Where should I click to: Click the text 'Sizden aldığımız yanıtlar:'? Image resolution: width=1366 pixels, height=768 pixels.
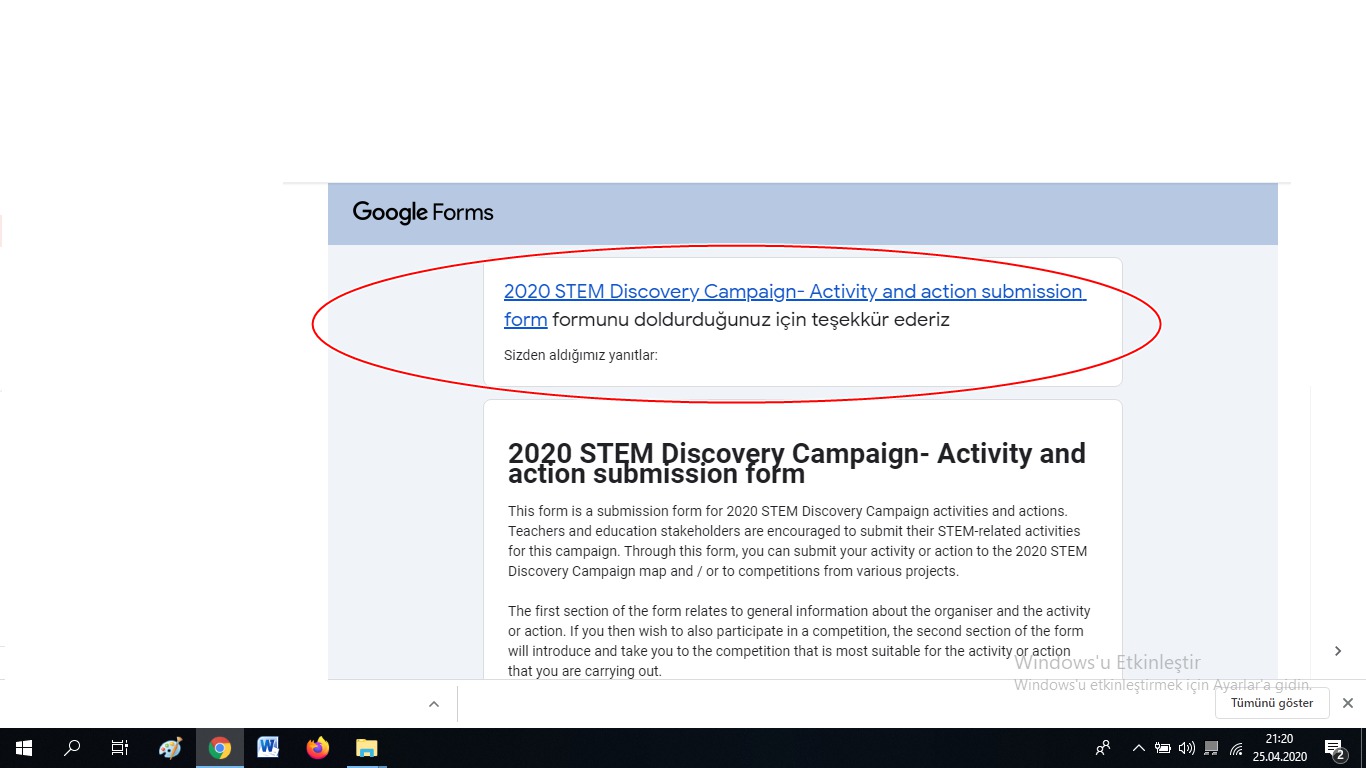581,355
